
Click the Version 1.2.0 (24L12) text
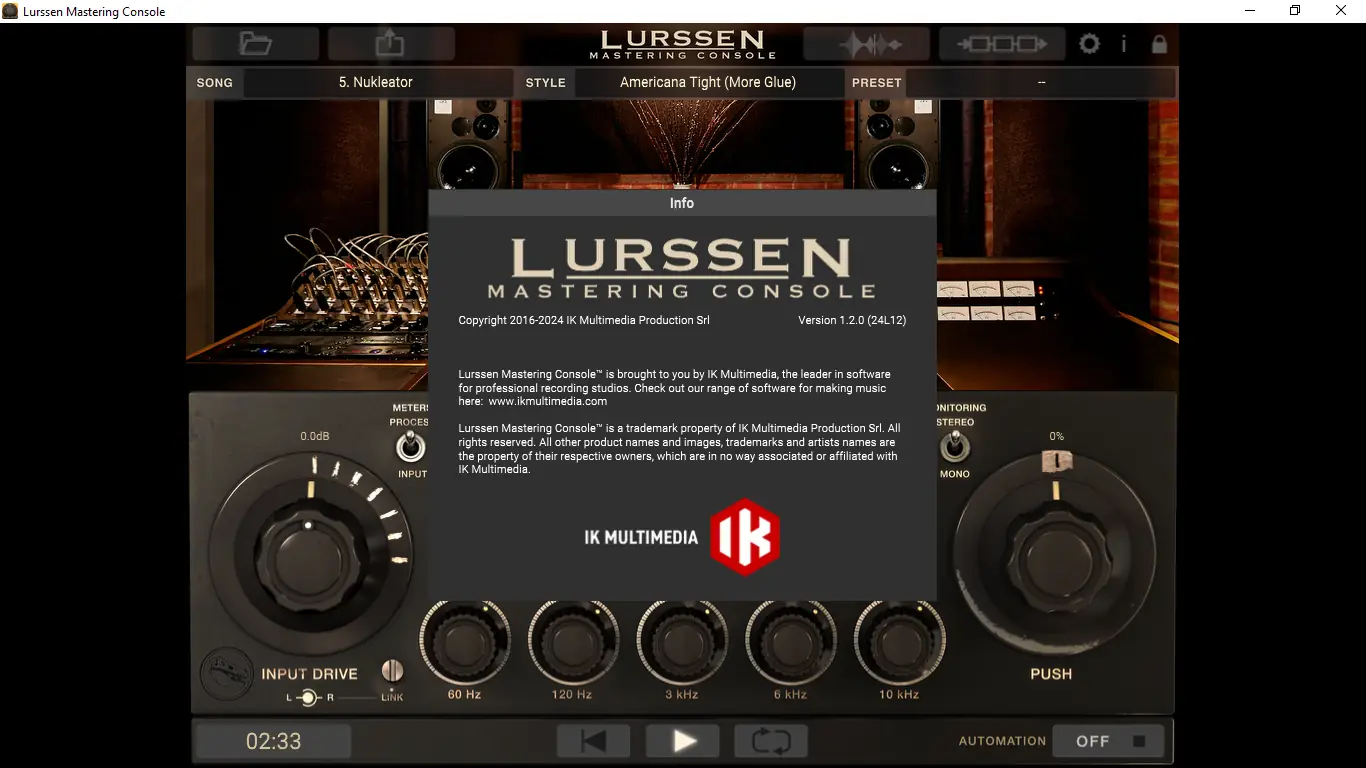[852, 321]
